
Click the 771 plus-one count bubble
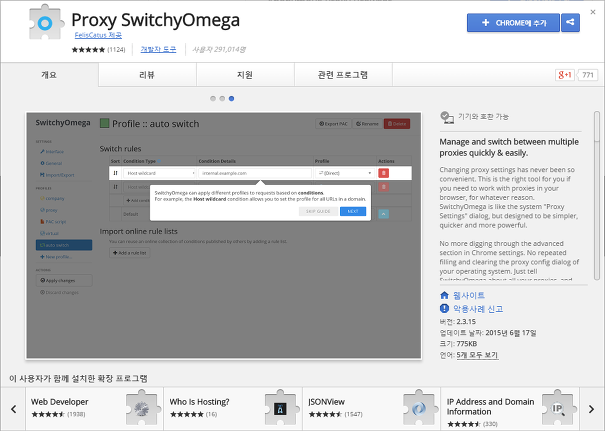point(587,75)
